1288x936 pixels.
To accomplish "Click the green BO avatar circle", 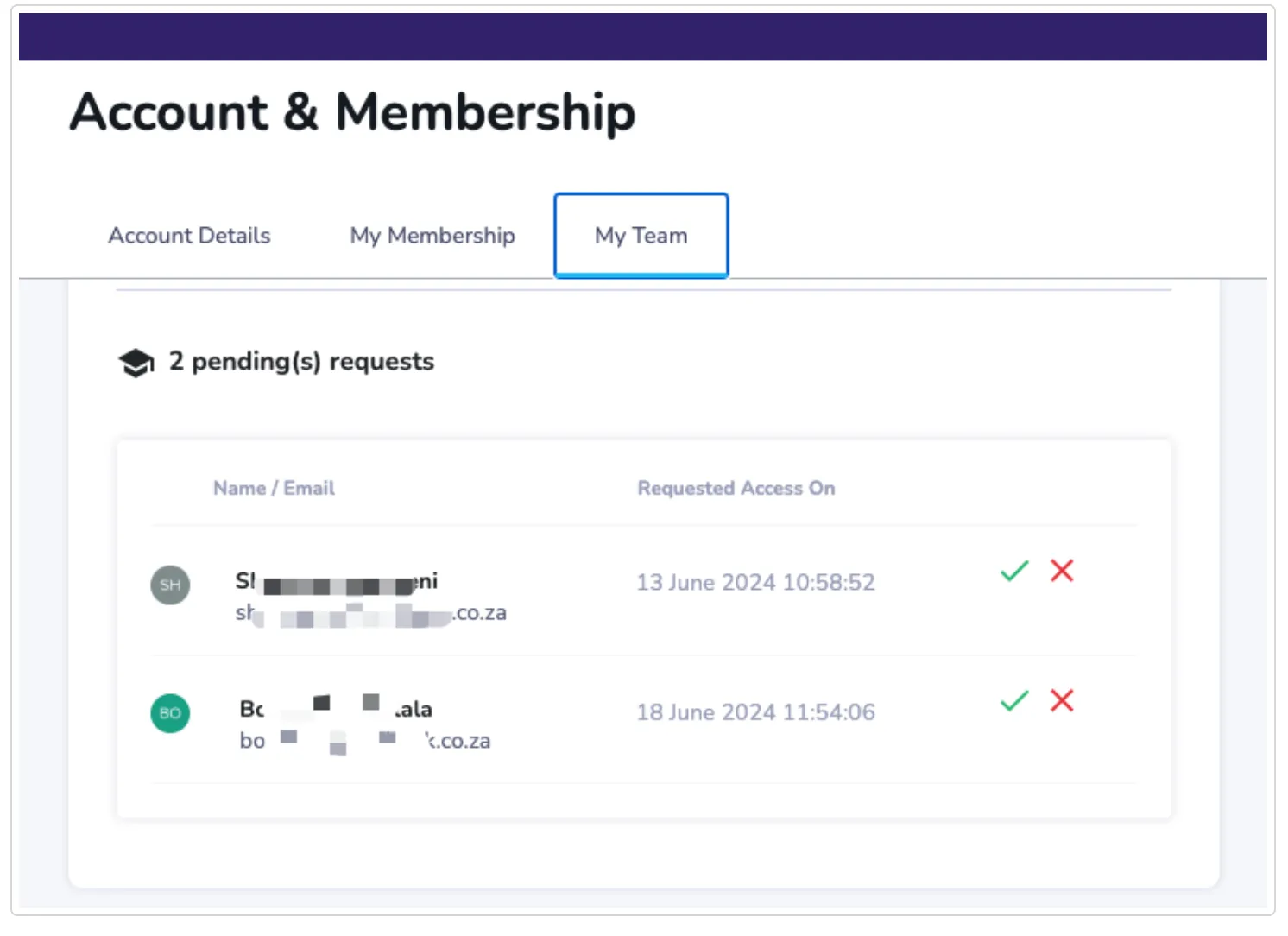I will tap(170, 713).
